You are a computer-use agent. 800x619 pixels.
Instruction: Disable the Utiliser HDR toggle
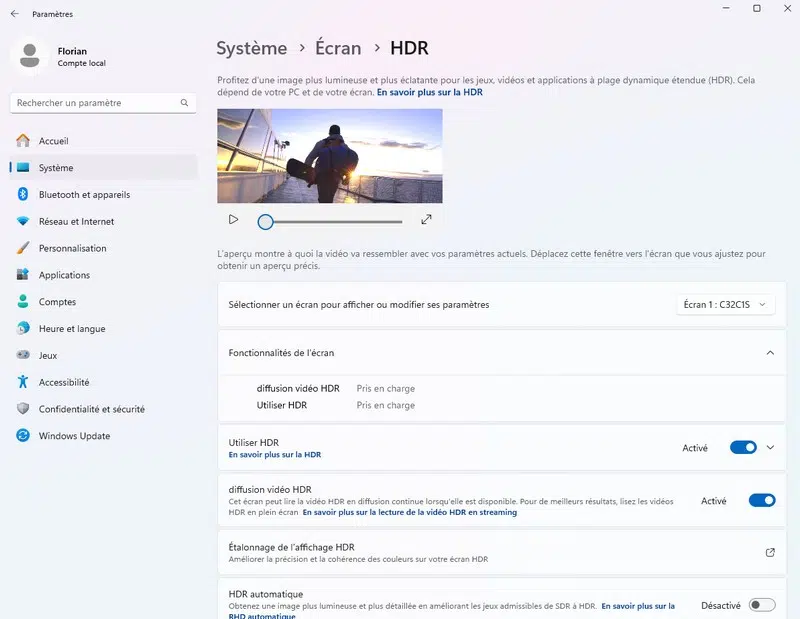(x=743, y=448)
